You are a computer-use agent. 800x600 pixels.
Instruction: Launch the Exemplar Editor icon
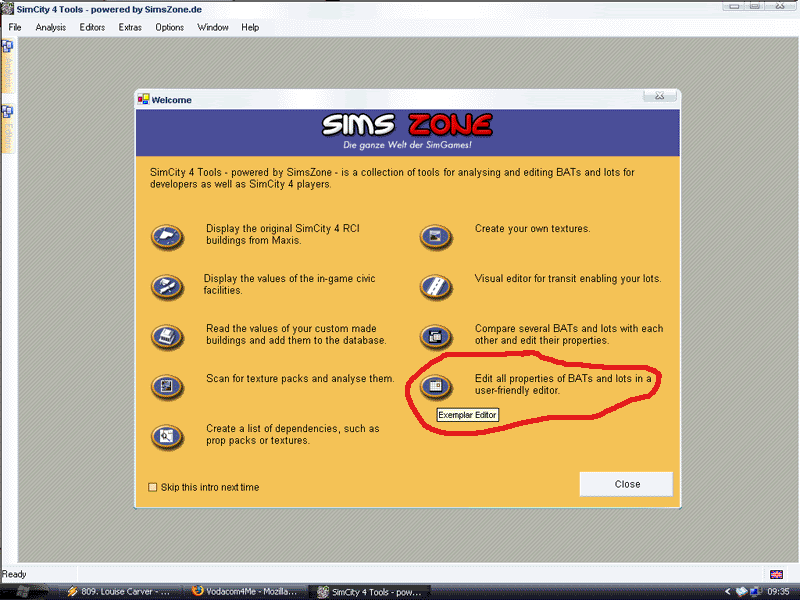[436, 386]
